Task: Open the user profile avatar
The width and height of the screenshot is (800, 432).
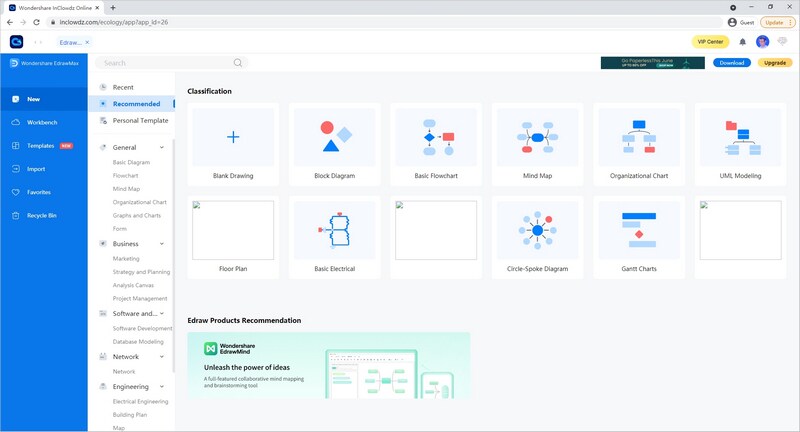Action: (x=762, y=42)
